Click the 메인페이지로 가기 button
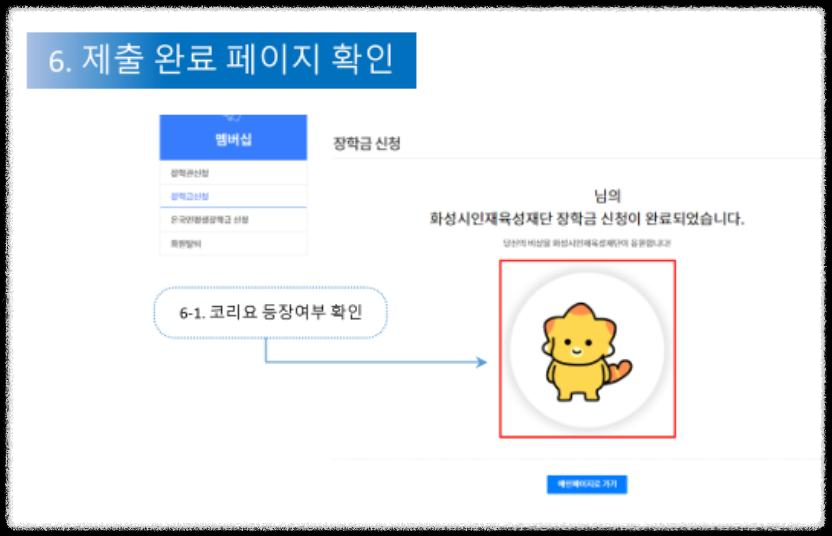832x536 pixels. [587, 484]
